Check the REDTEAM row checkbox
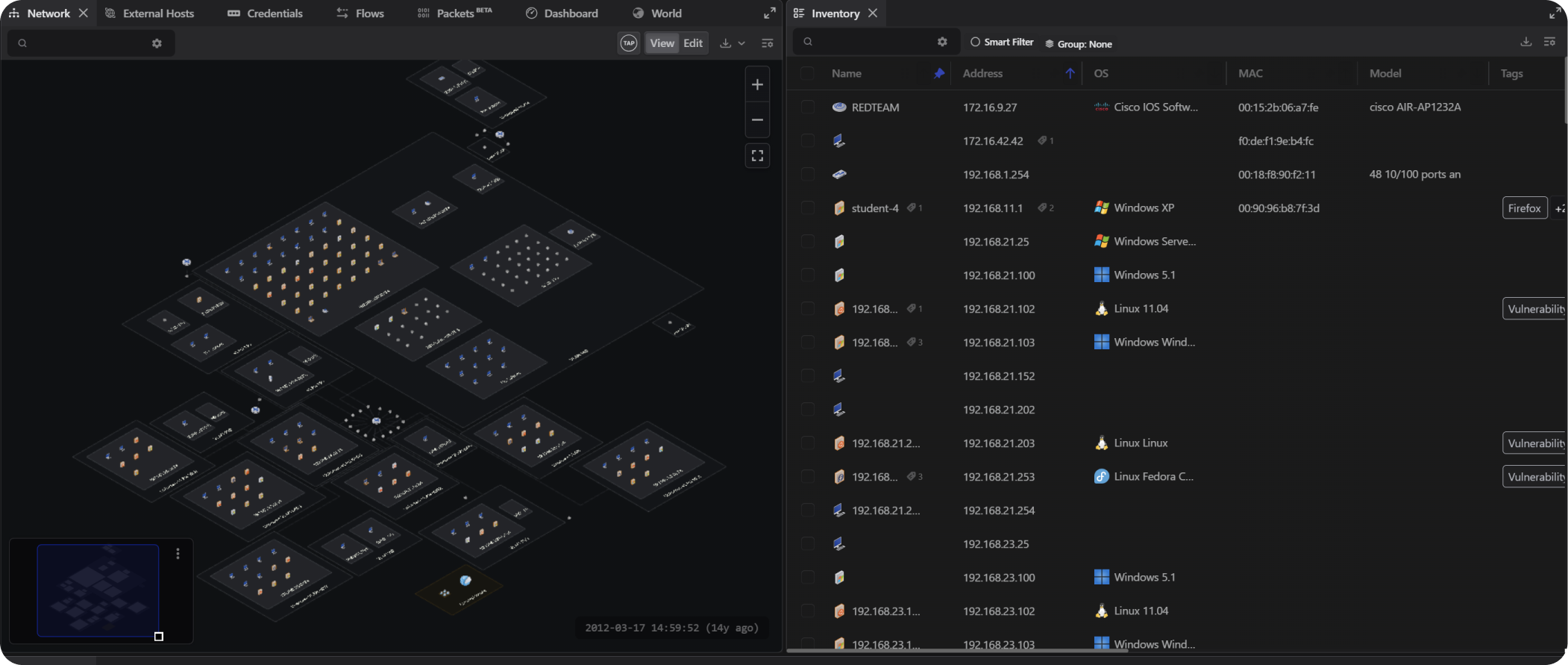The image size is (1568, 665). coord(807,107)
